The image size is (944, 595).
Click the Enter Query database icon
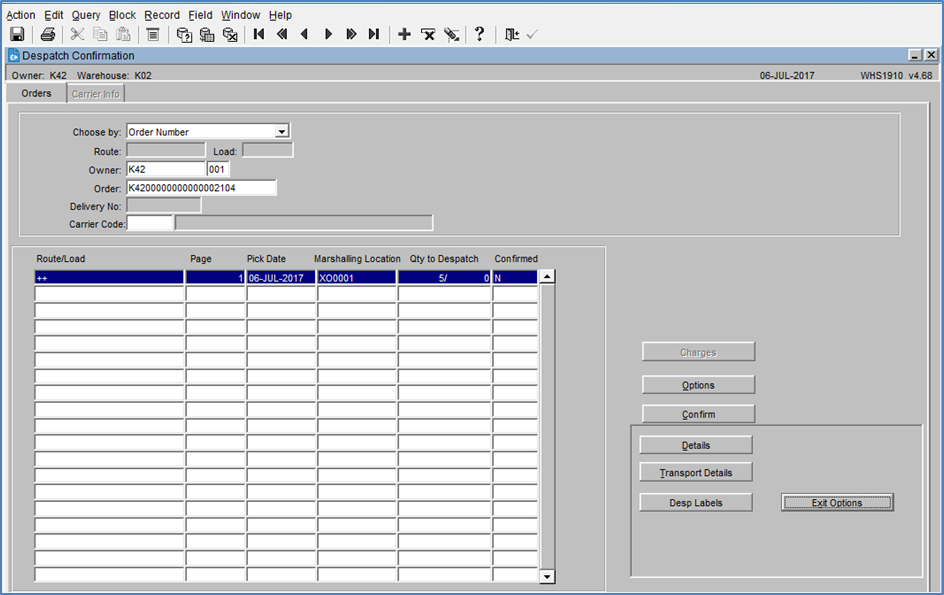tap(184, 34)
